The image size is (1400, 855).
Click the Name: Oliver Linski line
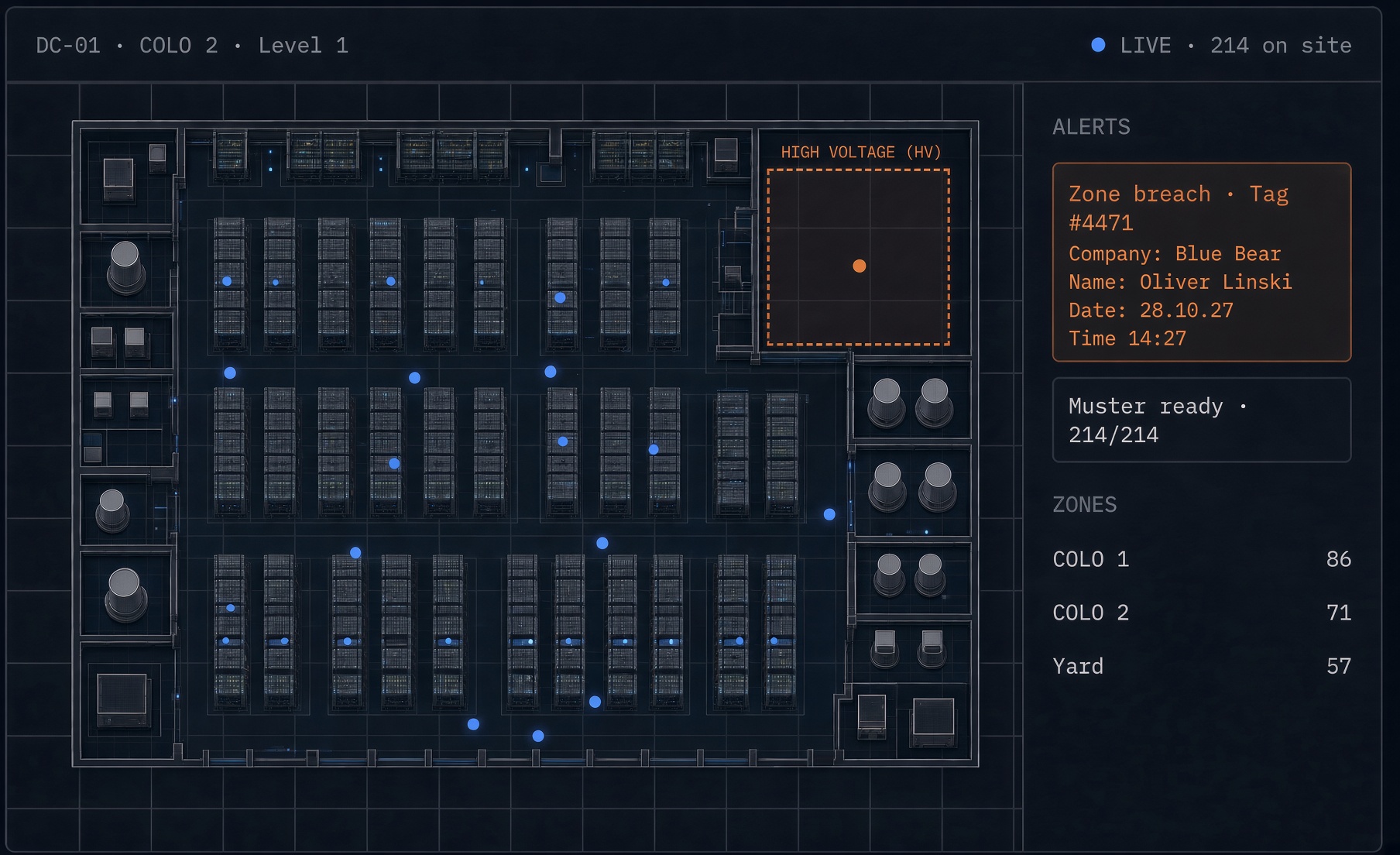tap(1180, 282)
